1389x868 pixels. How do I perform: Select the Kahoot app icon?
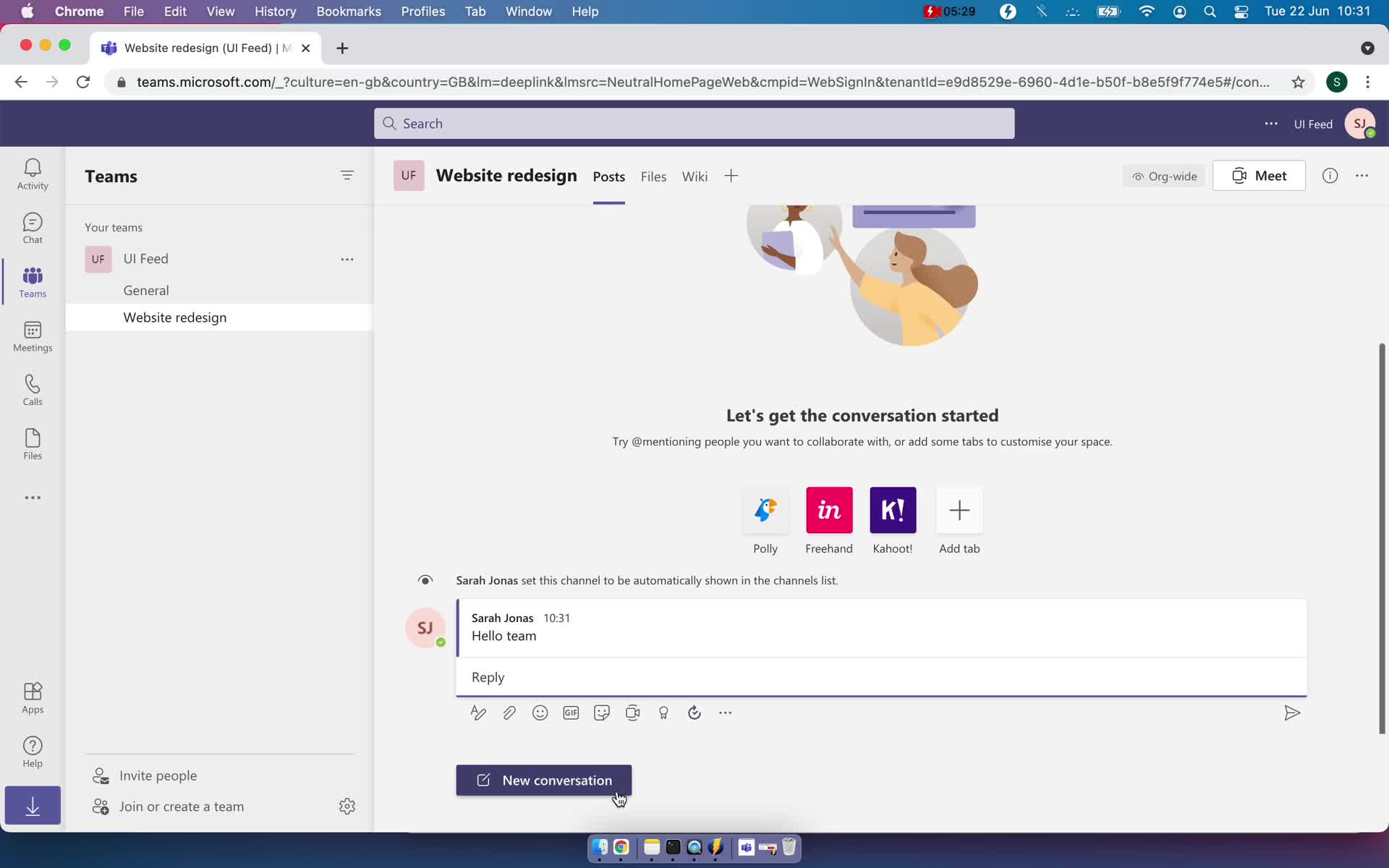coord(892,510)
